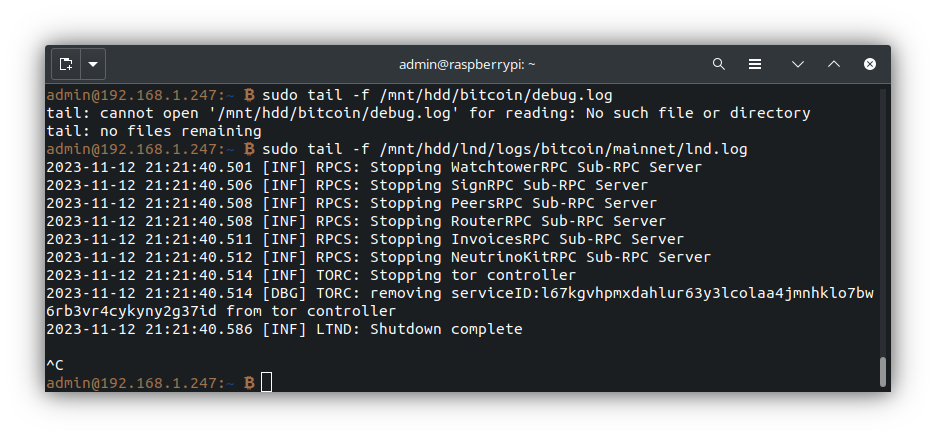The image size is (936, 437).
Task: Click the Bitcoin symbol on the first prompt
Action: point(249,95)
